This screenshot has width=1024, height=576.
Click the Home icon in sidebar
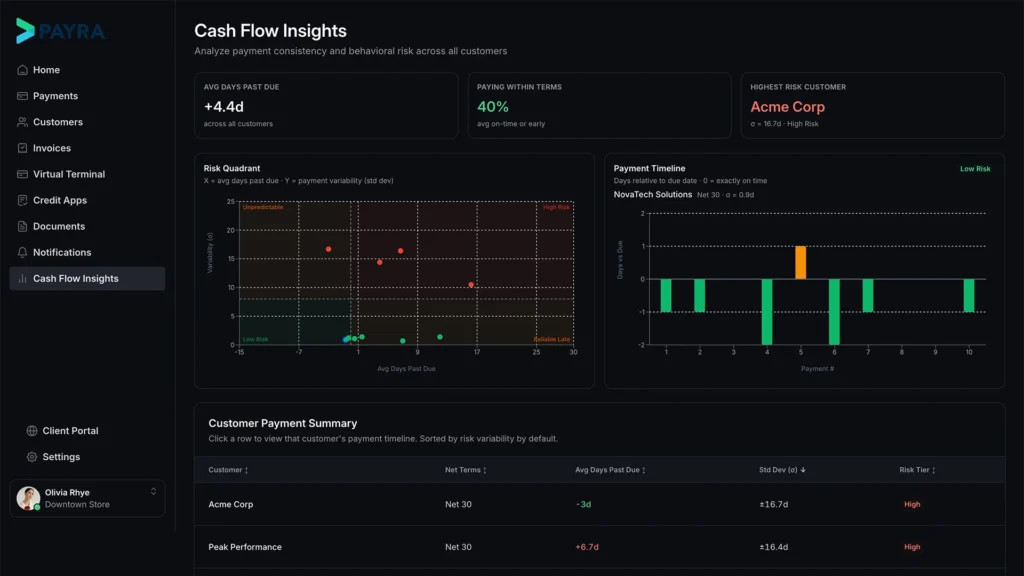[x=22, y=70]
